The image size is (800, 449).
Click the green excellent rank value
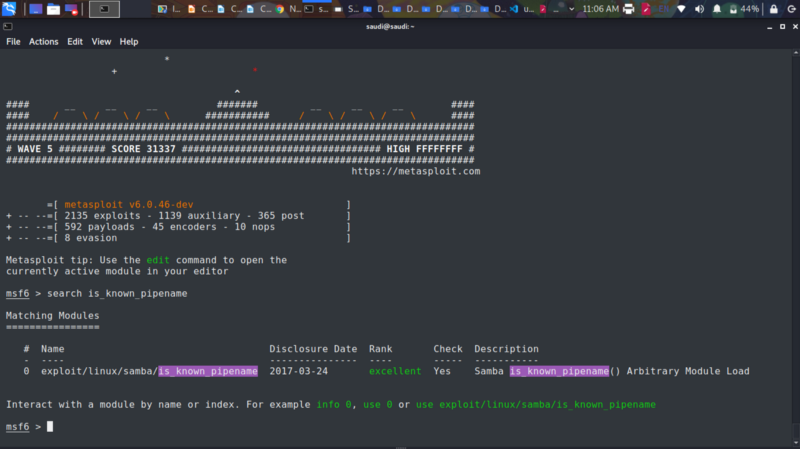click(x=395, y=371)
